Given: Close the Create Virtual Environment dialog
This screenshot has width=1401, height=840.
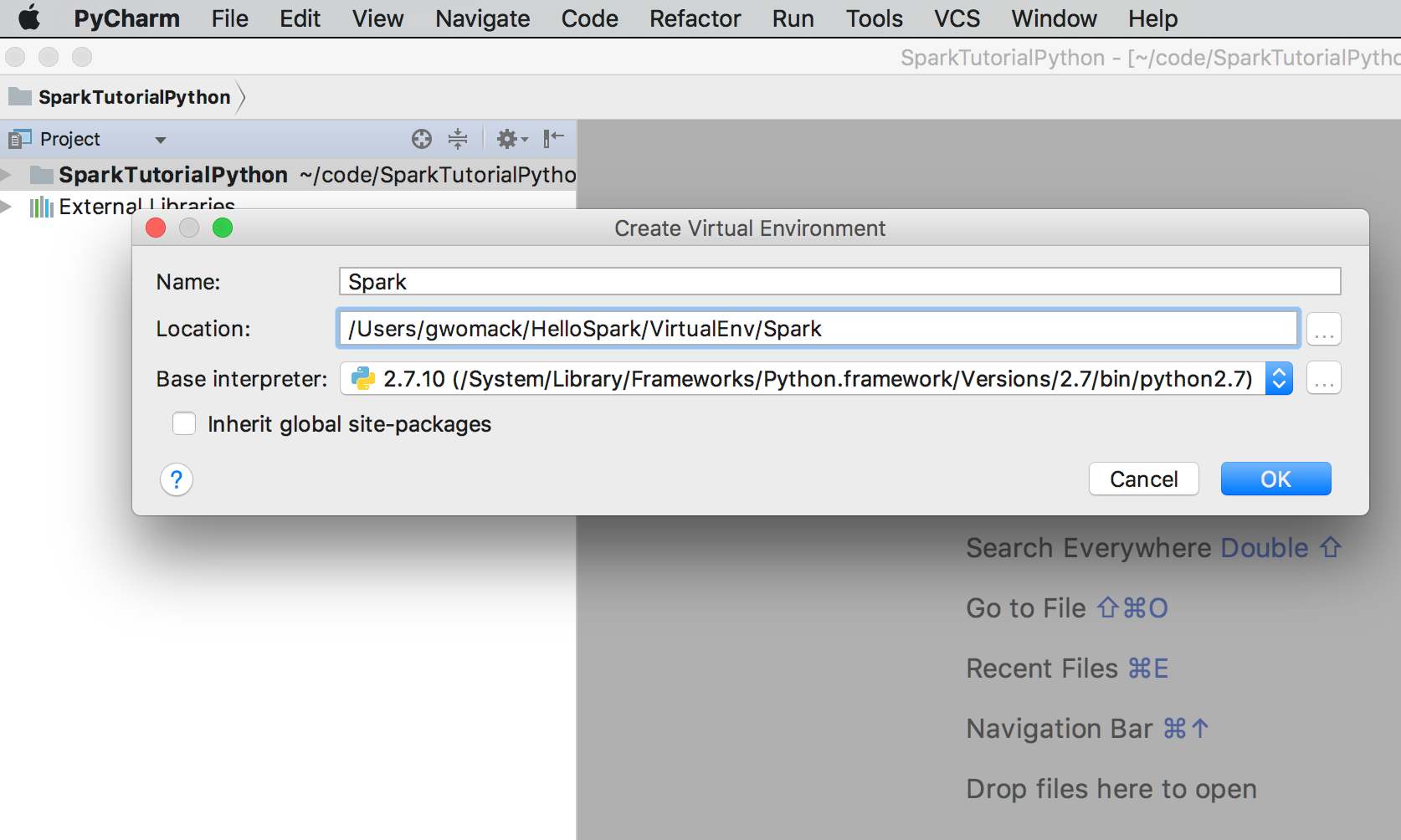Looking at the screenshot, I should click(x=156, y=228).
